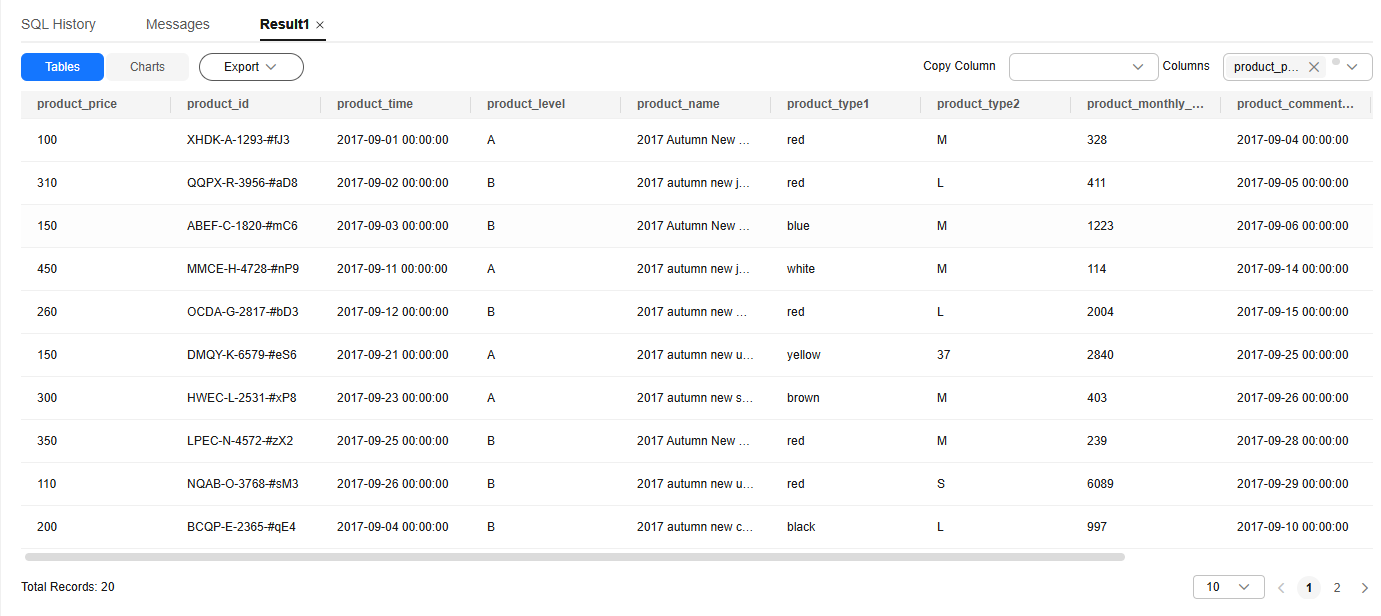This screenshot has width=1381, height=616.
Task: Switch to Tables view
Action: [63, 67]
